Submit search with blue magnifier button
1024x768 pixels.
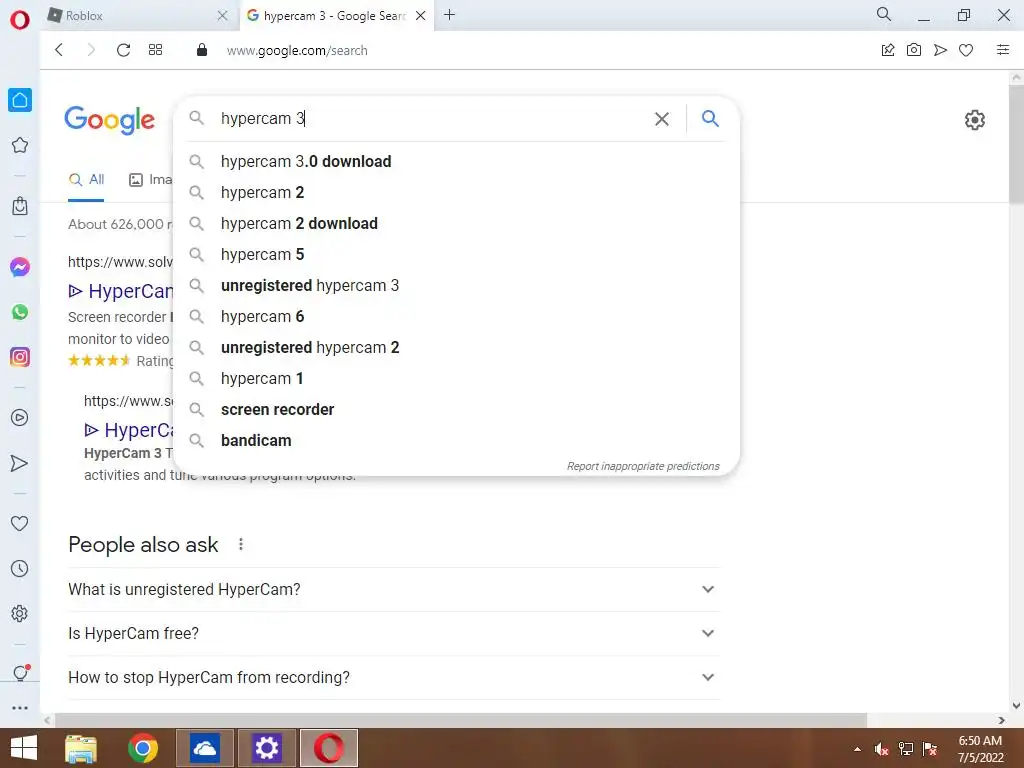(710, 118)
